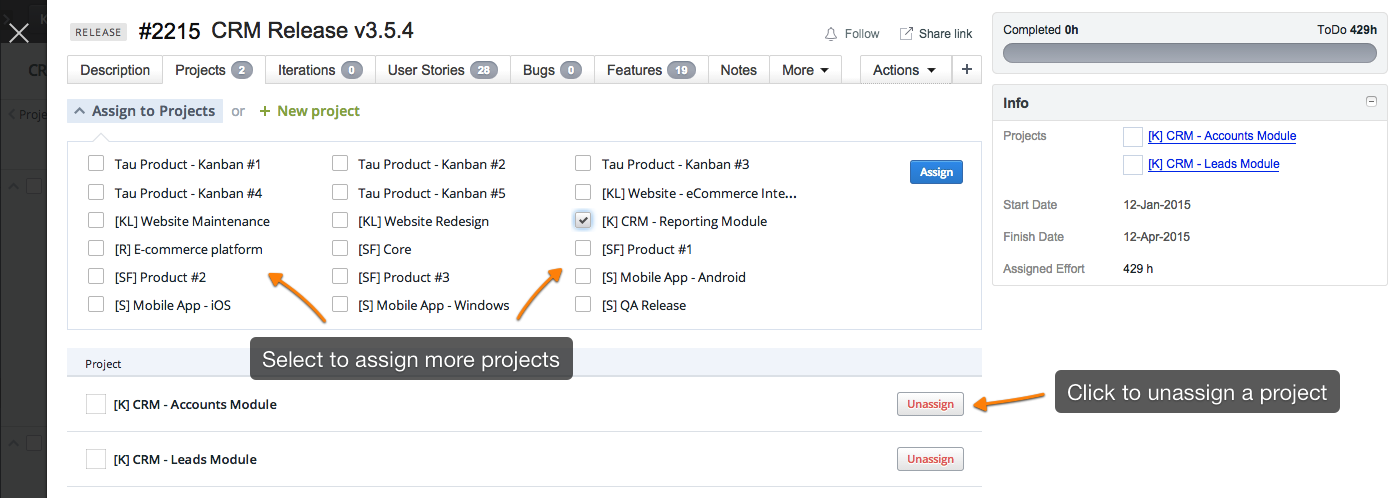Check [SF] Product #2
Image resolution: width=1395 pixels, height=498 pixels.
pyautogui.click(x=96, y=276)
